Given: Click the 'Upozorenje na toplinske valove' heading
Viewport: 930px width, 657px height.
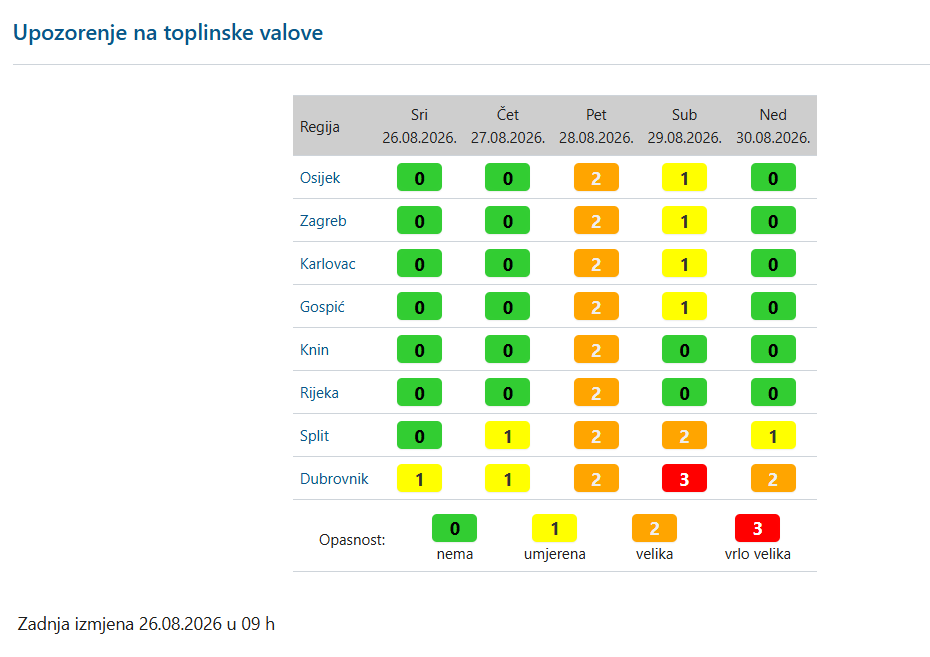Looking at the screenshot, I should pyautogui.click(x=168, y=33).
